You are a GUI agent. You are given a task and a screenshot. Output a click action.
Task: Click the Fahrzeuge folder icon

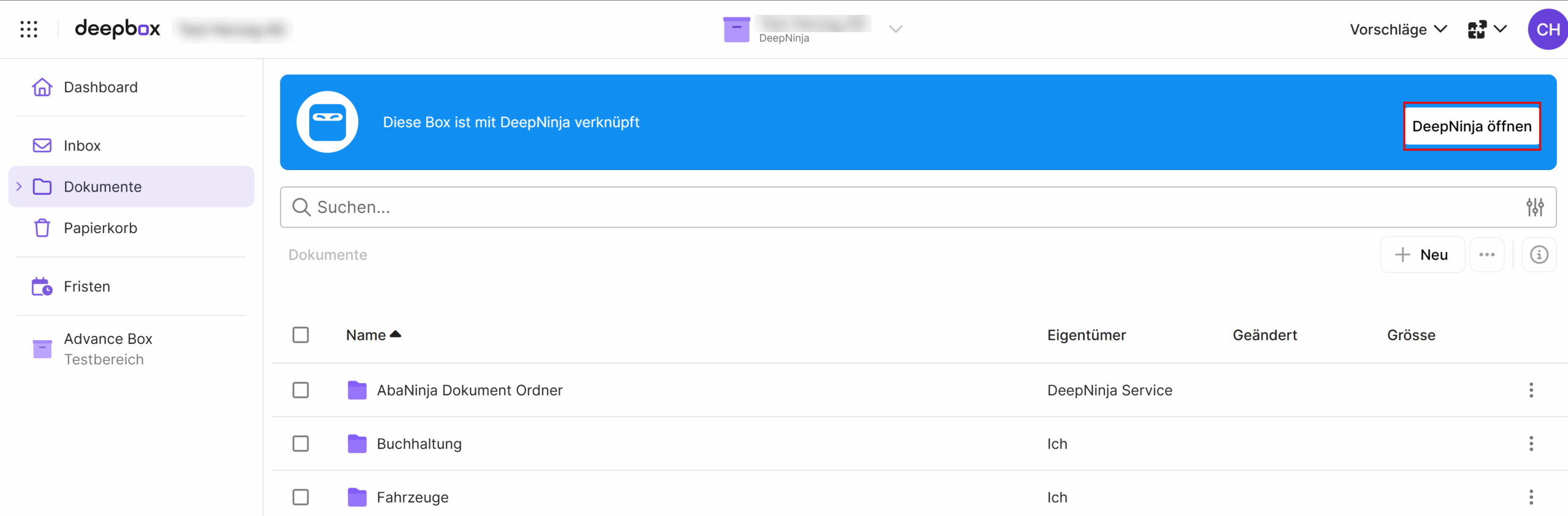[x=357, y=497]
